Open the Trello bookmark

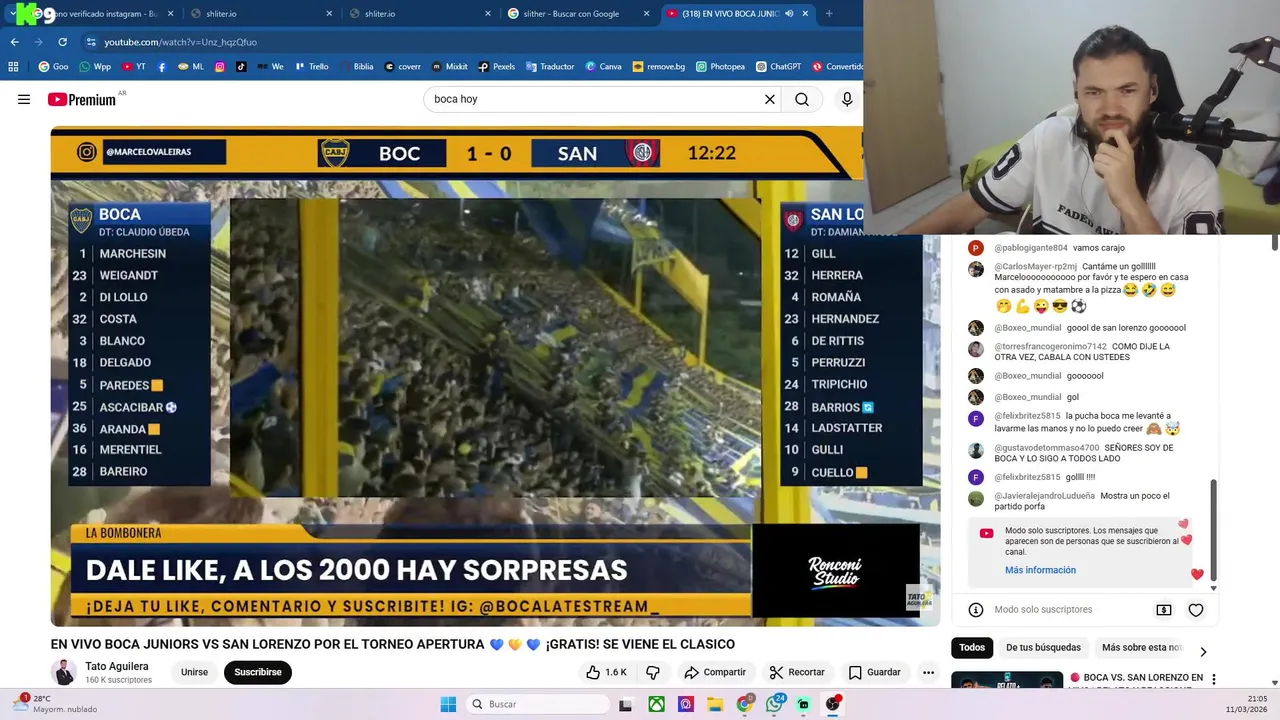[311, 67]
